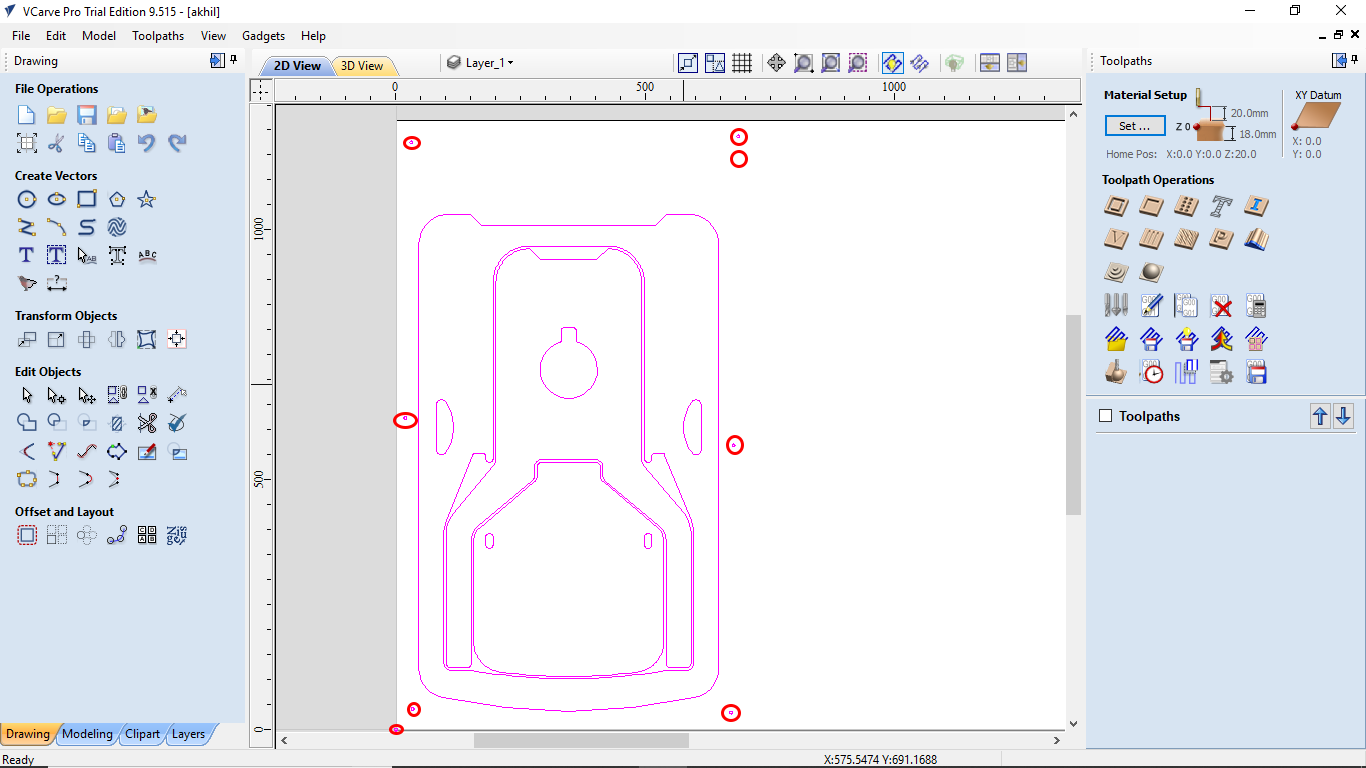Switch to the Clipart tab
Image resolution: width=1366 pixels, height=768 pixels.
point(142,734)
